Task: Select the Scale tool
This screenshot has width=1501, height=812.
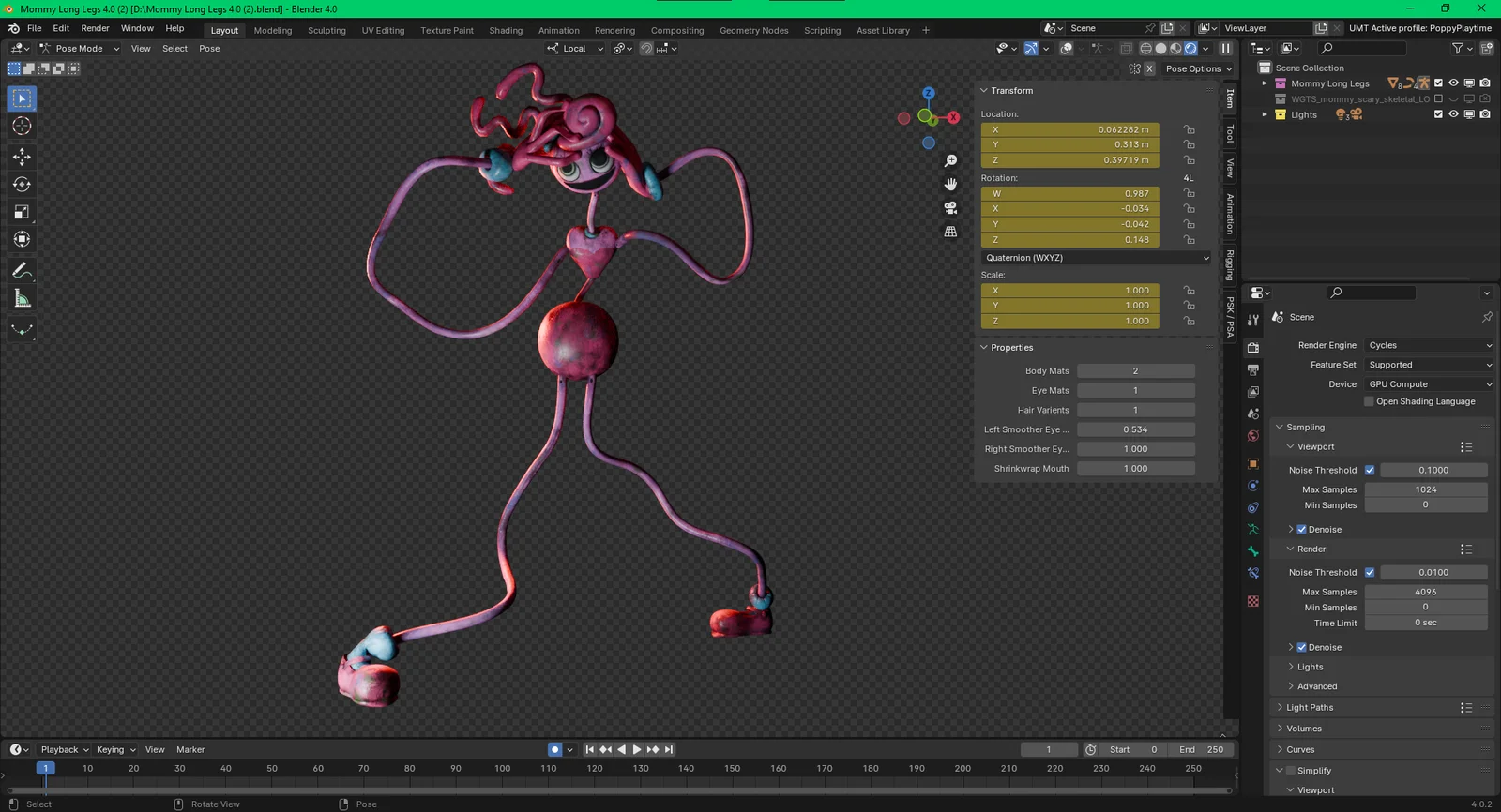Action: pos(22,212)
